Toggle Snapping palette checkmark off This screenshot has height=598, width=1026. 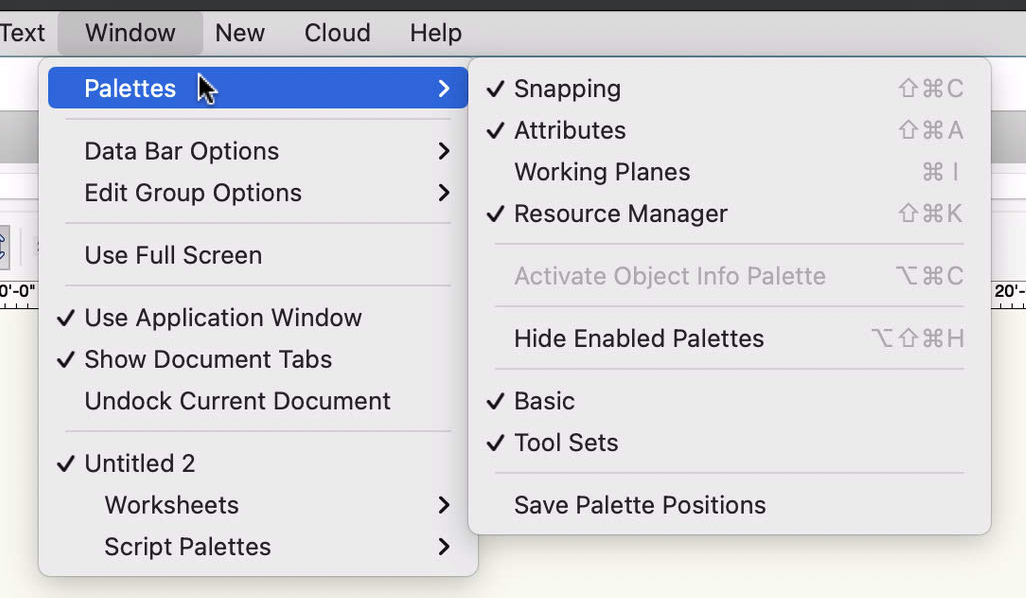567,89
